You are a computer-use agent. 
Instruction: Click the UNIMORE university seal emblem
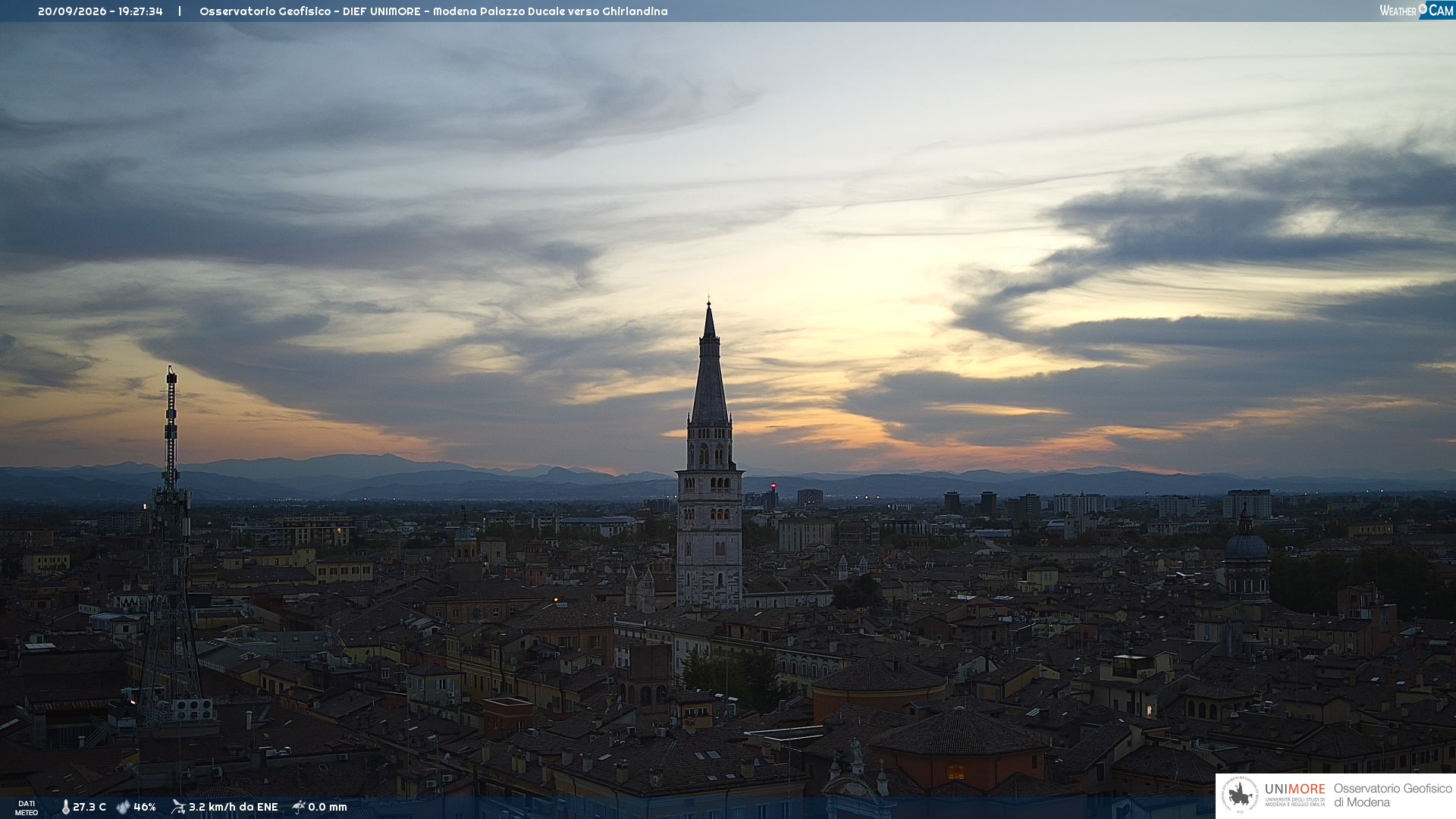tap(1241, 796)
